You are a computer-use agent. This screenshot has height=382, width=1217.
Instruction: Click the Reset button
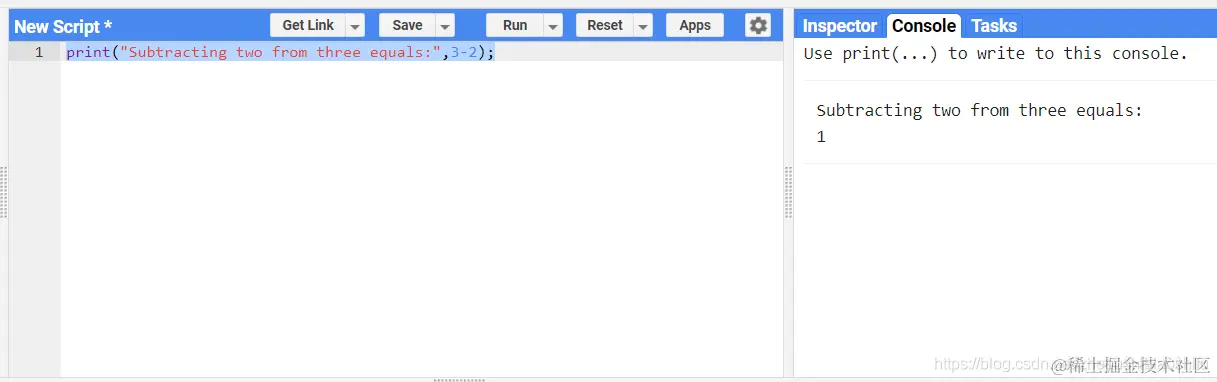[x=605, y=26]
